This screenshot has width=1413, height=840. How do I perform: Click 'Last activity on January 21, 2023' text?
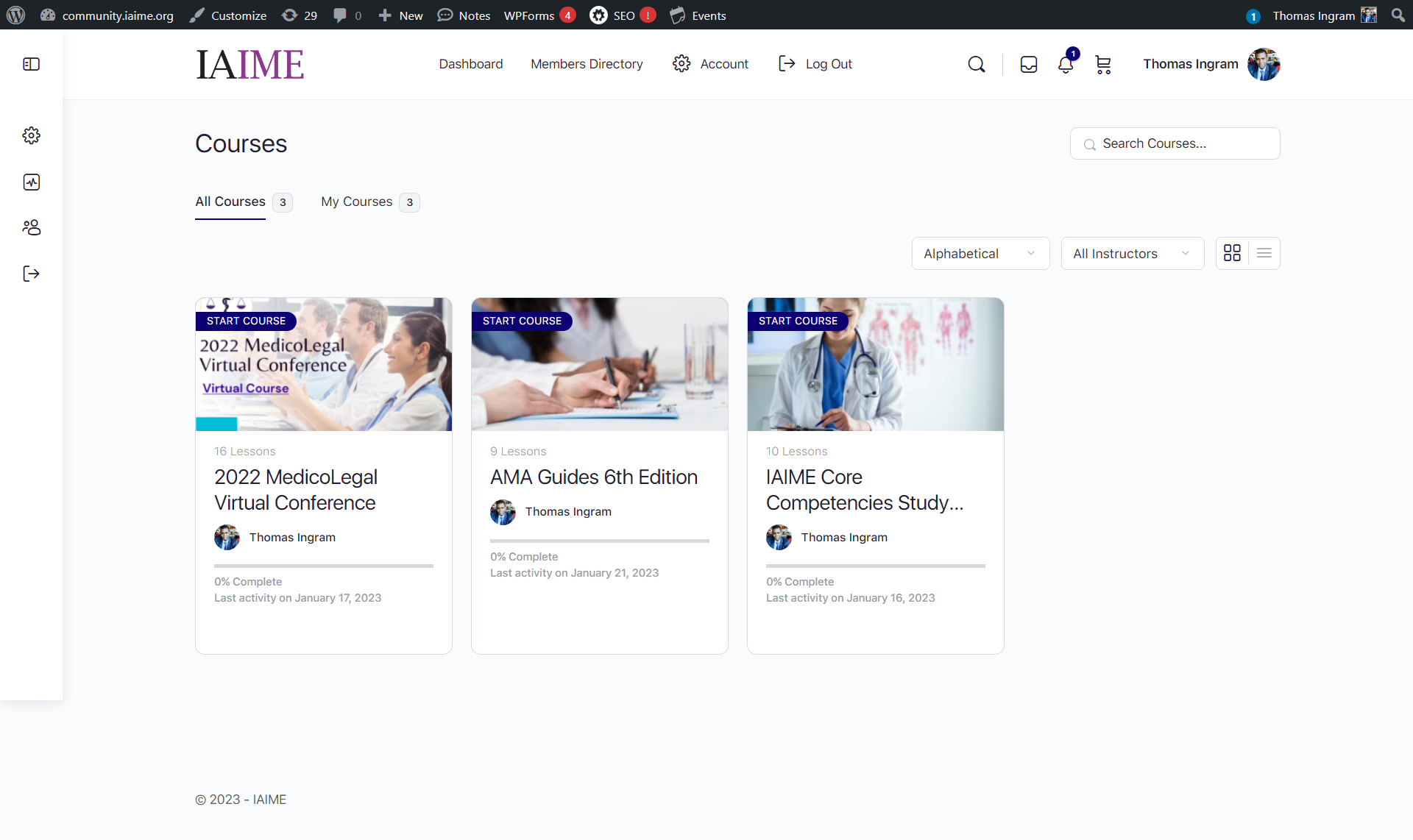575,573
